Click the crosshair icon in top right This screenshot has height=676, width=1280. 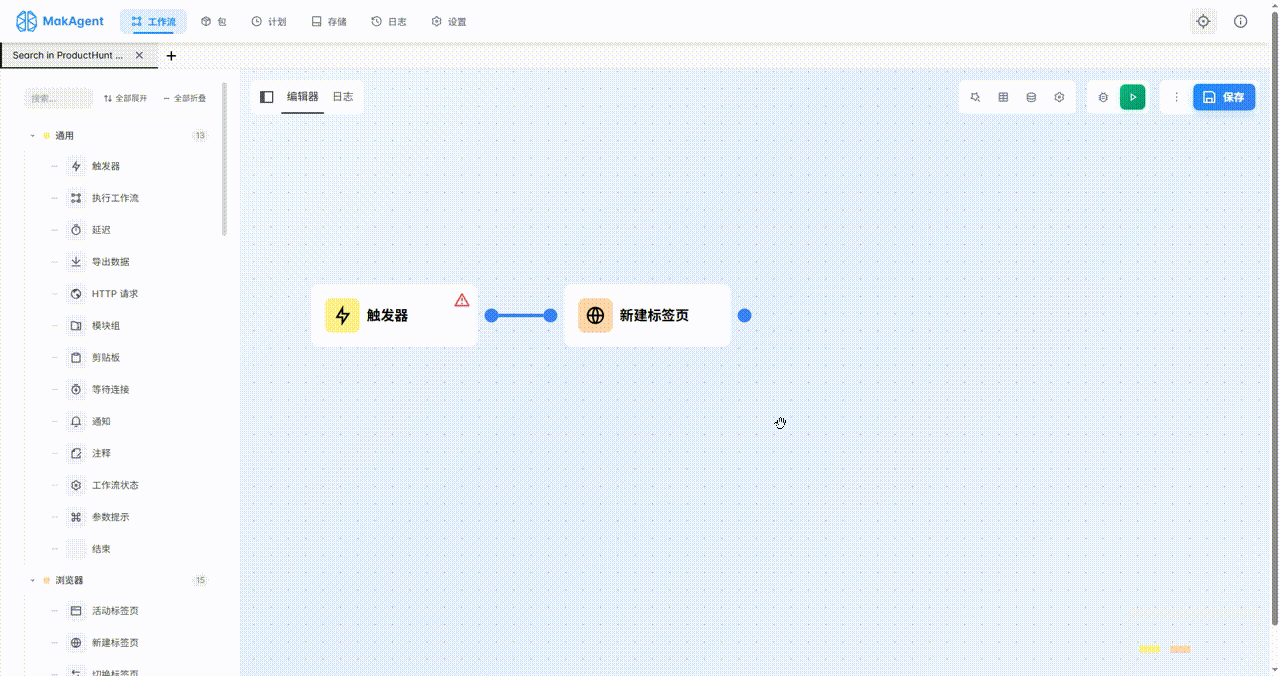(1203, 21)
